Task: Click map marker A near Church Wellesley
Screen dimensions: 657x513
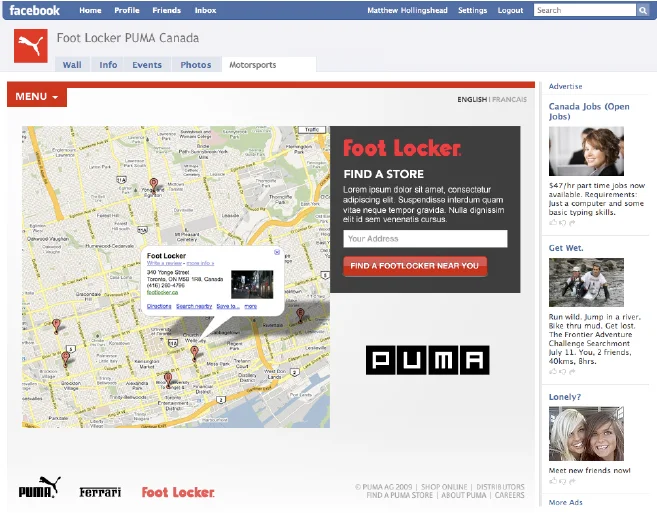Action: 194,353
